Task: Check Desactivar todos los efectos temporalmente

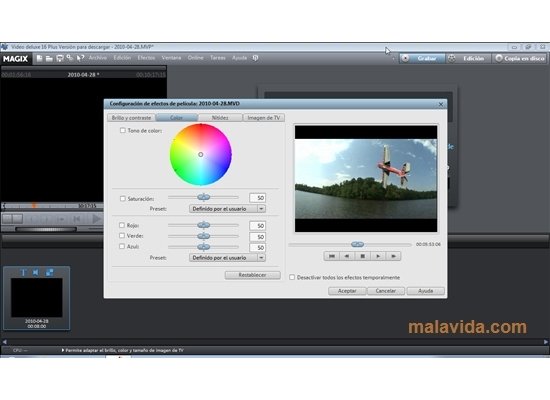Action: pos(292,277)
